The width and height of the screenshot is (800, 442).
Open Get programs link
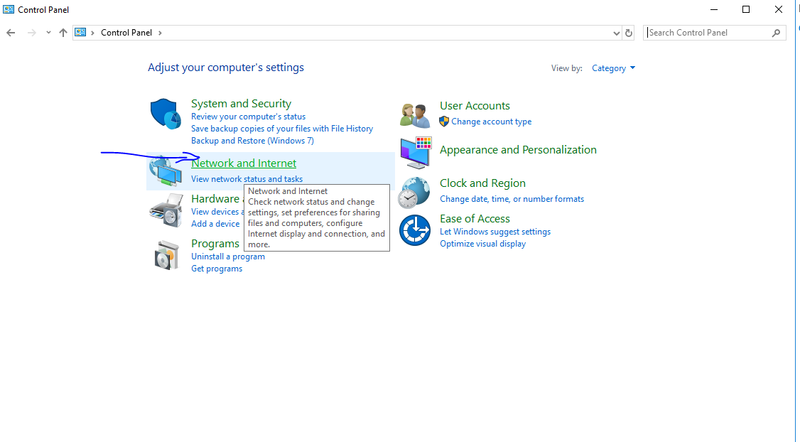217,269
